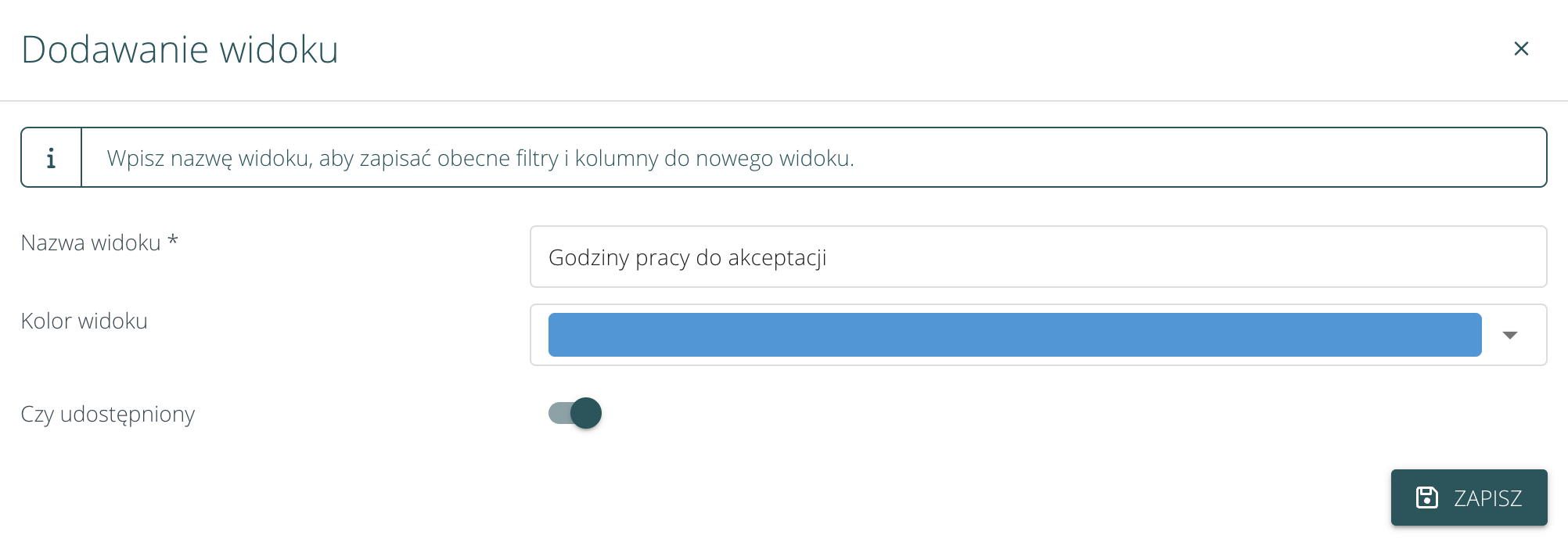Click text "Godziny pracy do akceptacji"
The height and width of the screenshot is (546, 1568).
coord(687,258)
